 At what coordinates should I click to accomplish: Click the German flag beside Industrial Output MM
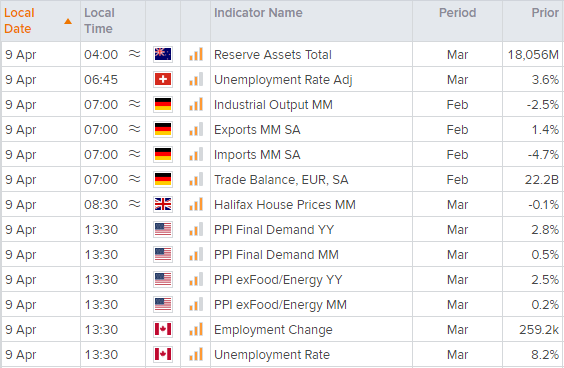[x=163, y=104]
